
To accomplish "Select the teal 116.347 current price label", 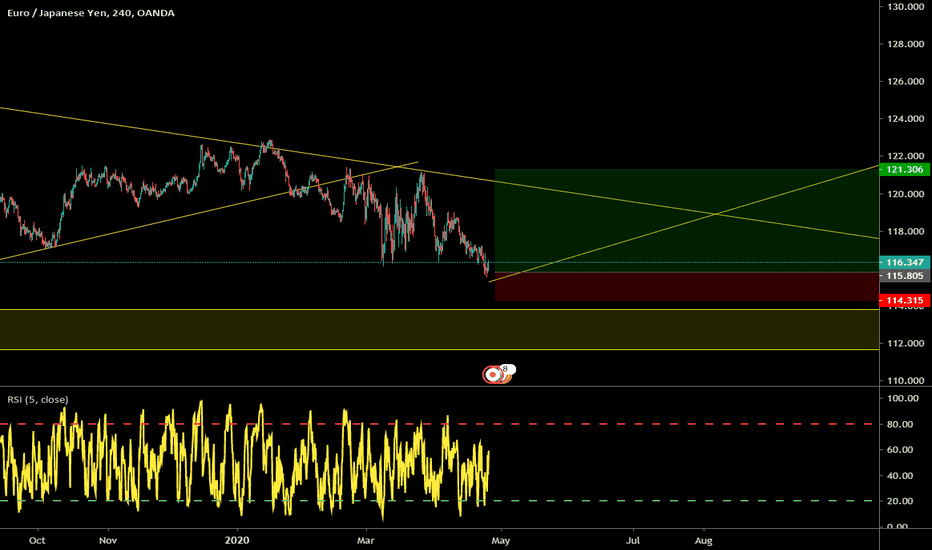I will pyautogui.click(x=905, y=262).
